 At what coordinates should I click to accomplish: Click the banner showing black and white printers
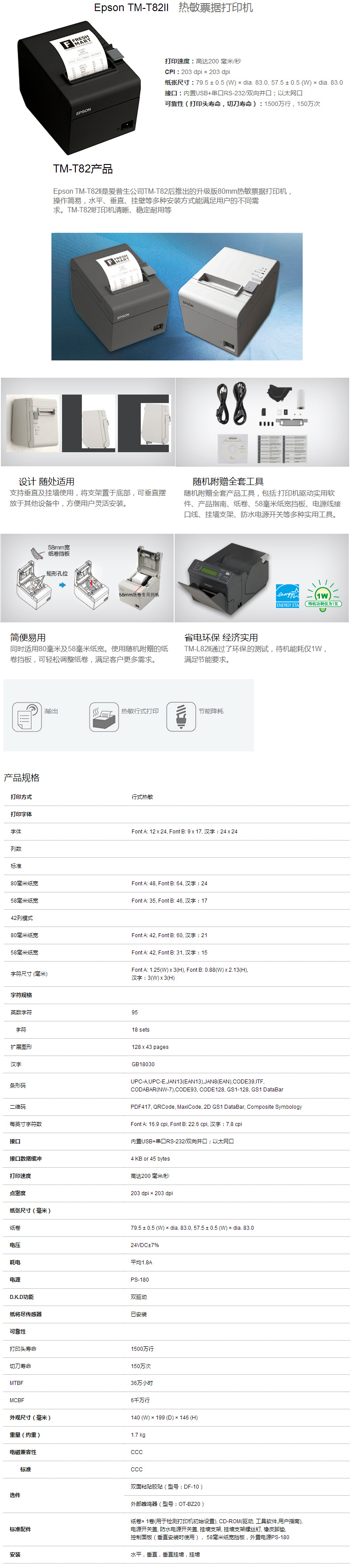pos(177,297)
